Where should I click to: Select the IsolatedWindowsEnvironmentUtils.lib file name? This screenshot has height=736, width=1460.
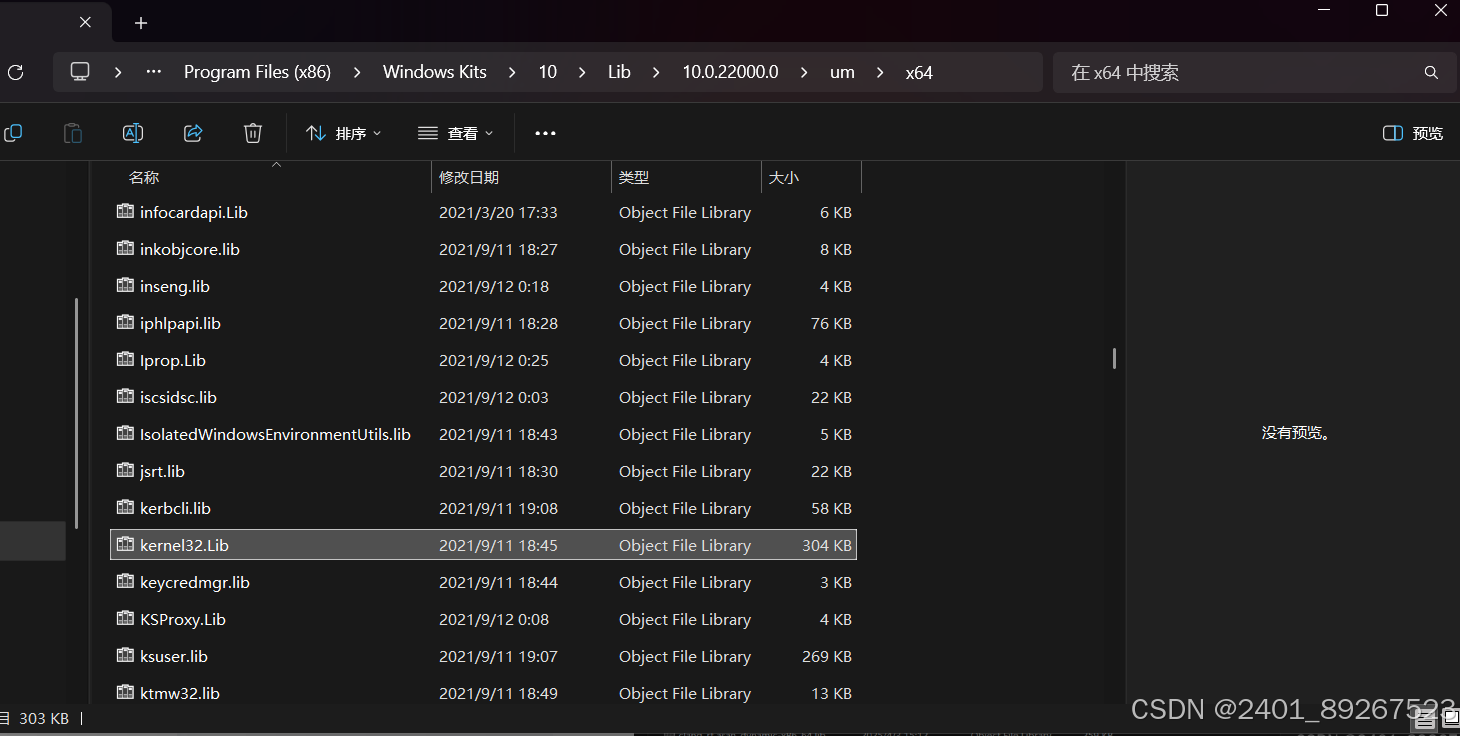(x=276, y=434)
